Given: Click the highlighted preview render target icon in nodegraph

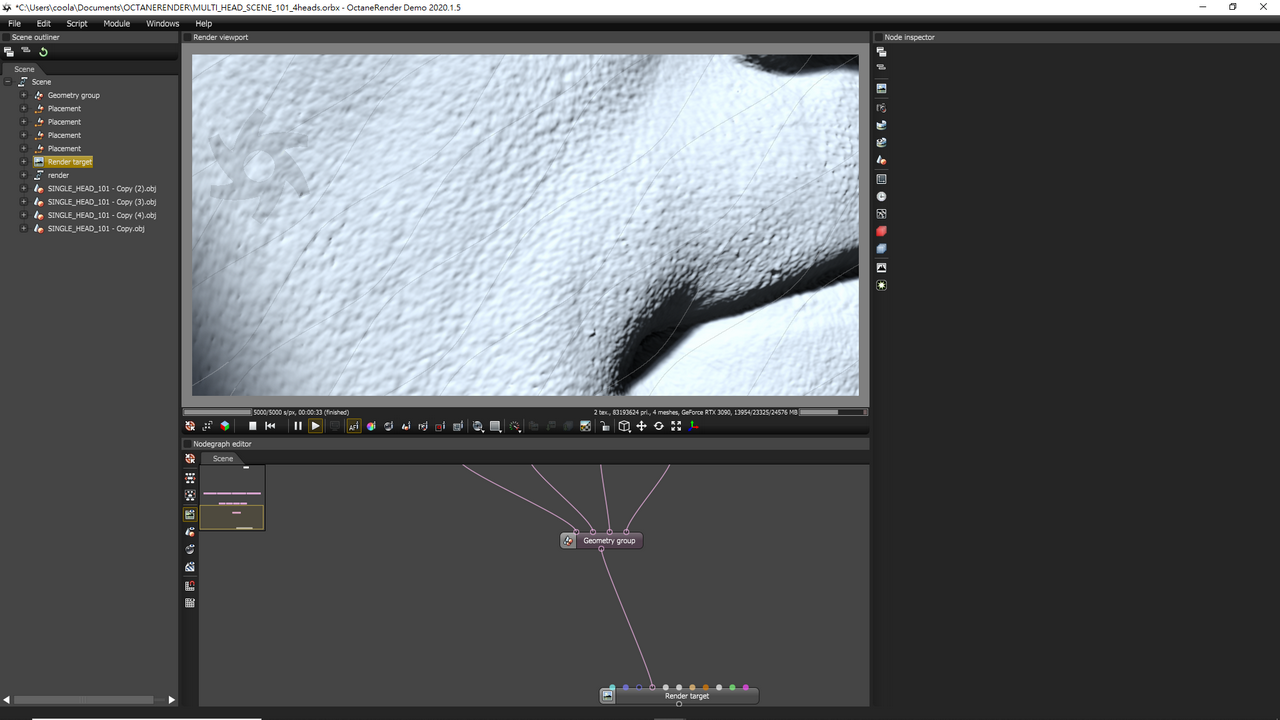Looking at the screenshot, I should click(x=190, y=513).
